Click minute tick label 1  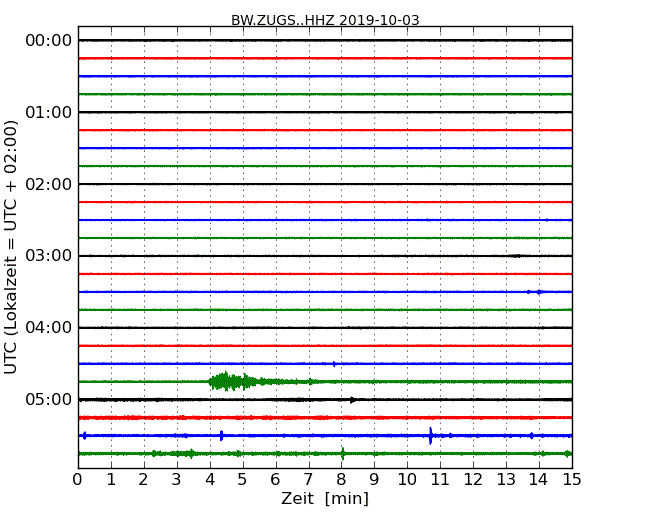pyautogui.click(x=111, y=480)
